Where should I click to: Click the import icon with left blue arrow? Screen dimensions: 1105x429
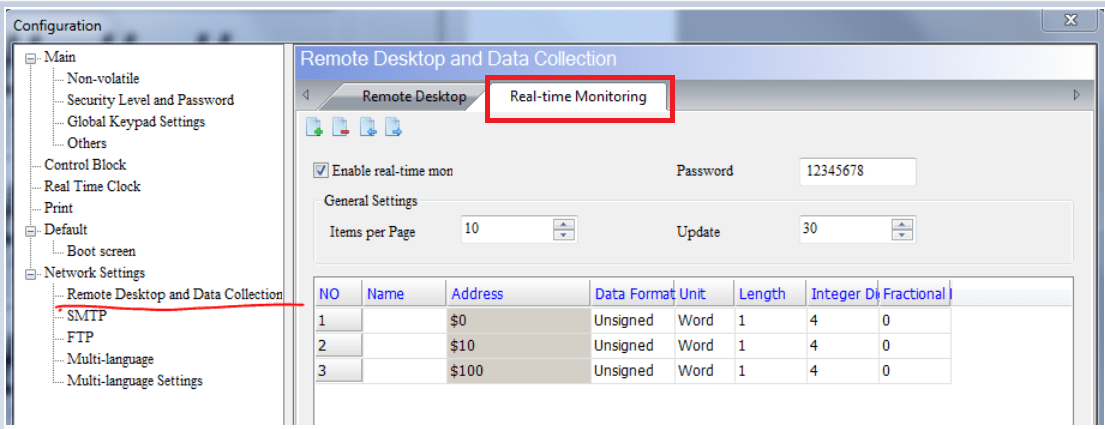click(x=368, y=128)
